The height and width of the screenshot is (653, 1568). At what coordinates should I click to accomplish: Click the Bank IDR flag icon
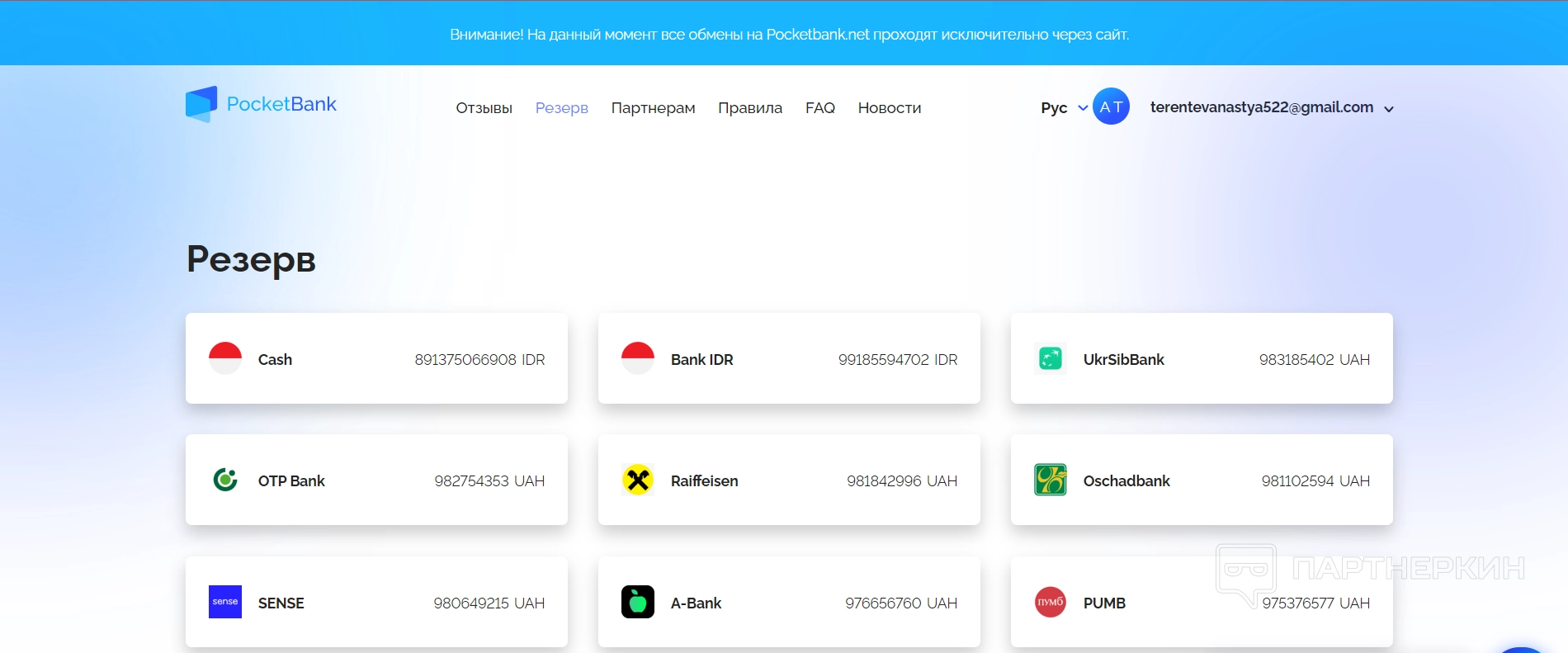click(638, 358)
